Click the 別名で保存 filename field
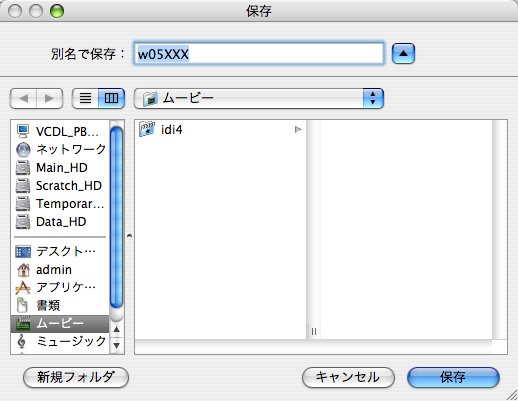The height and width of the screenshot is (401, 518). pos(259,53)
